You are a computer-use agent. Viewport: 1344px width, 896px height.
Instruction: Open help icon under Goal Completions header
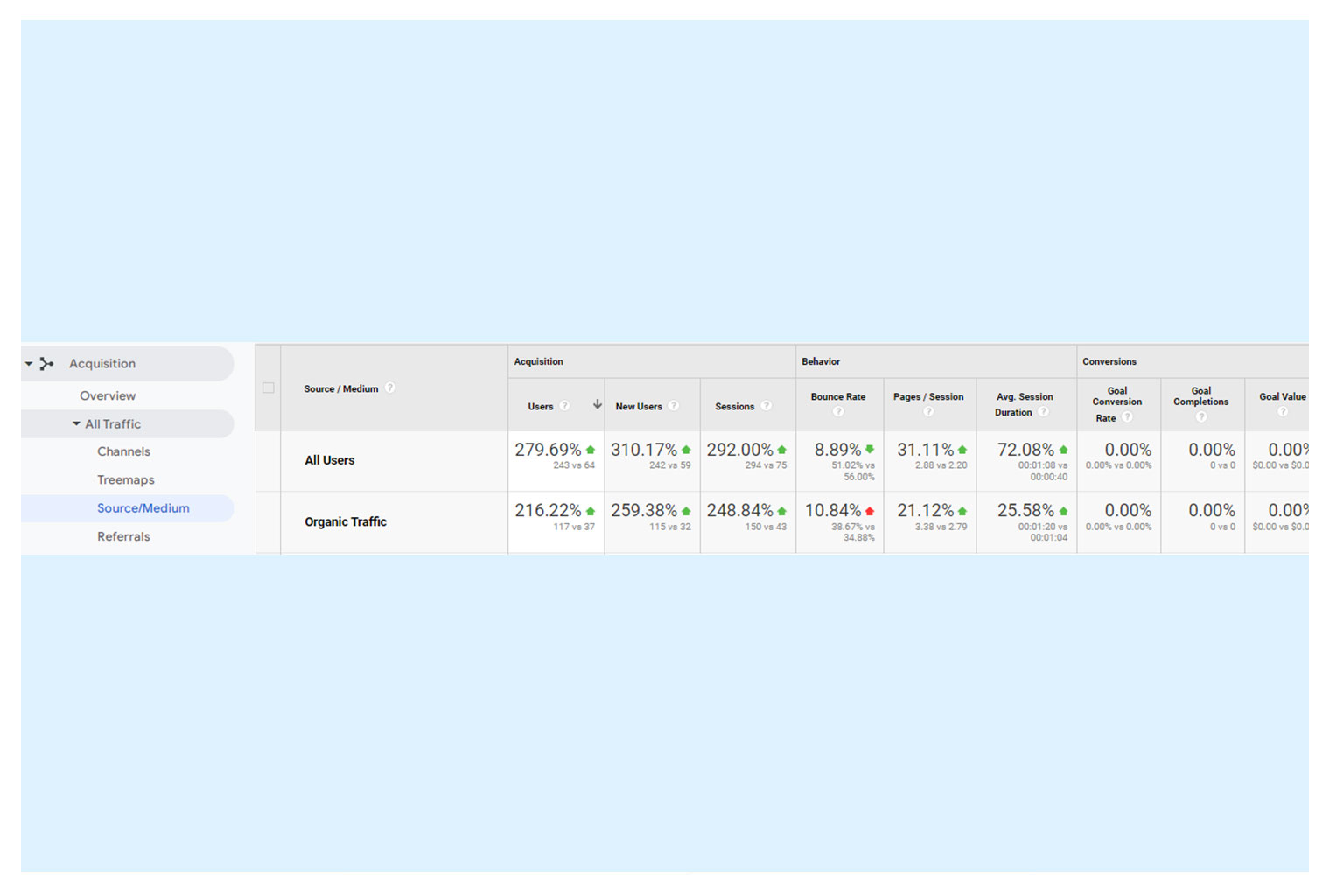pos(1201,417)
